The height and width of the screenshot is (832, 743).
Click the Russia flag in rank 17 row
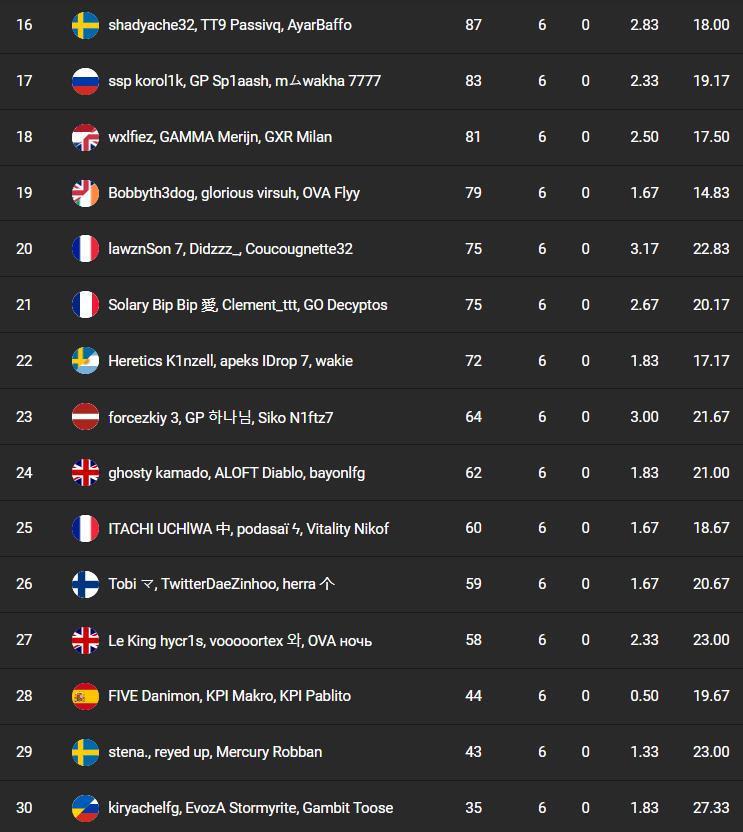[x=85, y=81]
